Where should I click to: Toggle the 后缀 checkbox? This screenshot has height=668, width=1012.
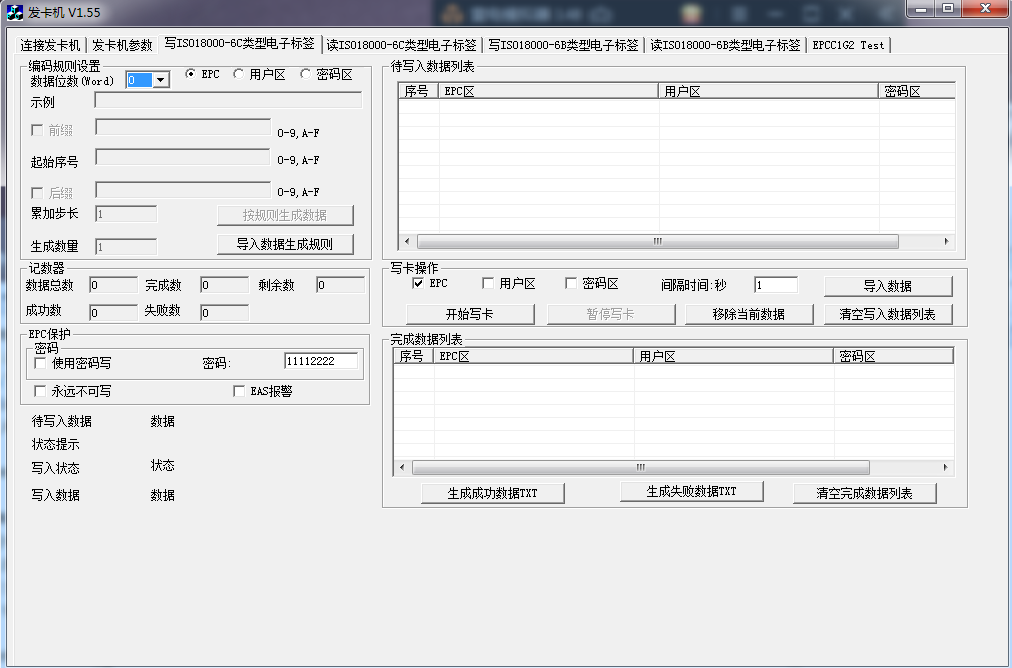[x=37, y=193]
